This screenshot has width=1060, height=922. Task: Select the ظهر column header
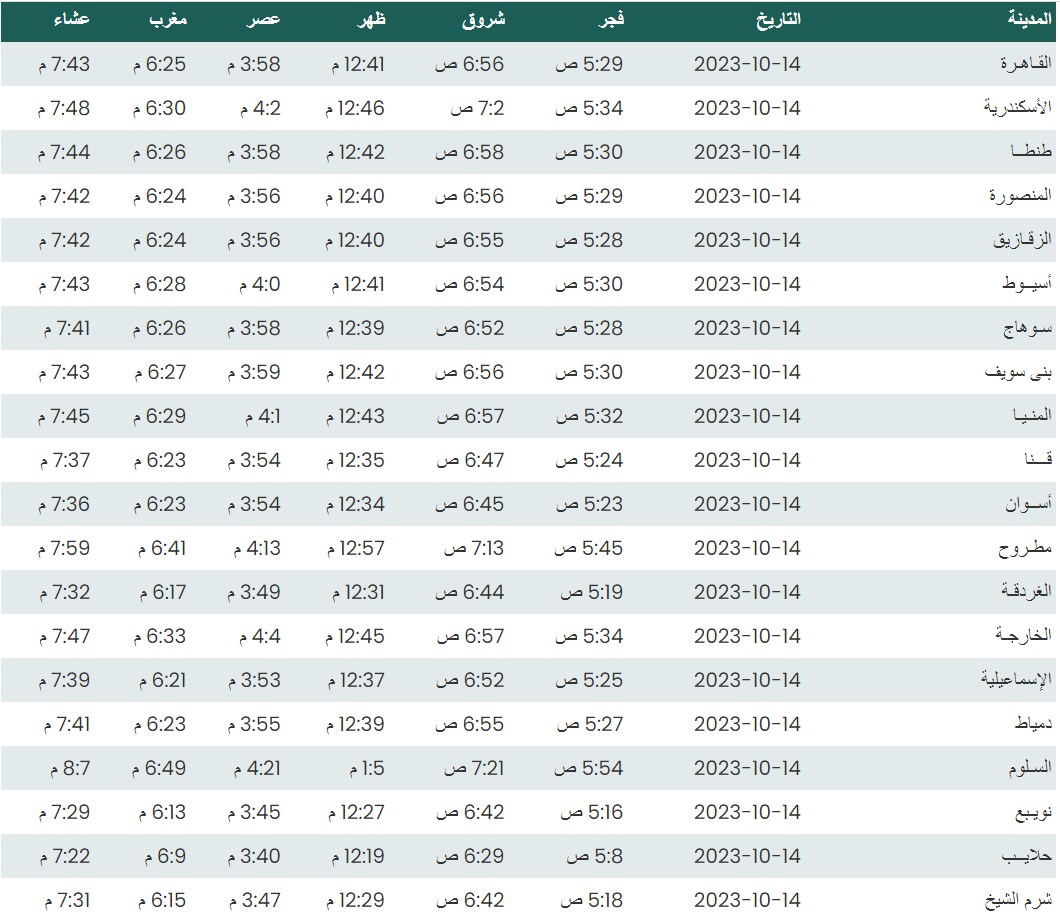[370, 19]
